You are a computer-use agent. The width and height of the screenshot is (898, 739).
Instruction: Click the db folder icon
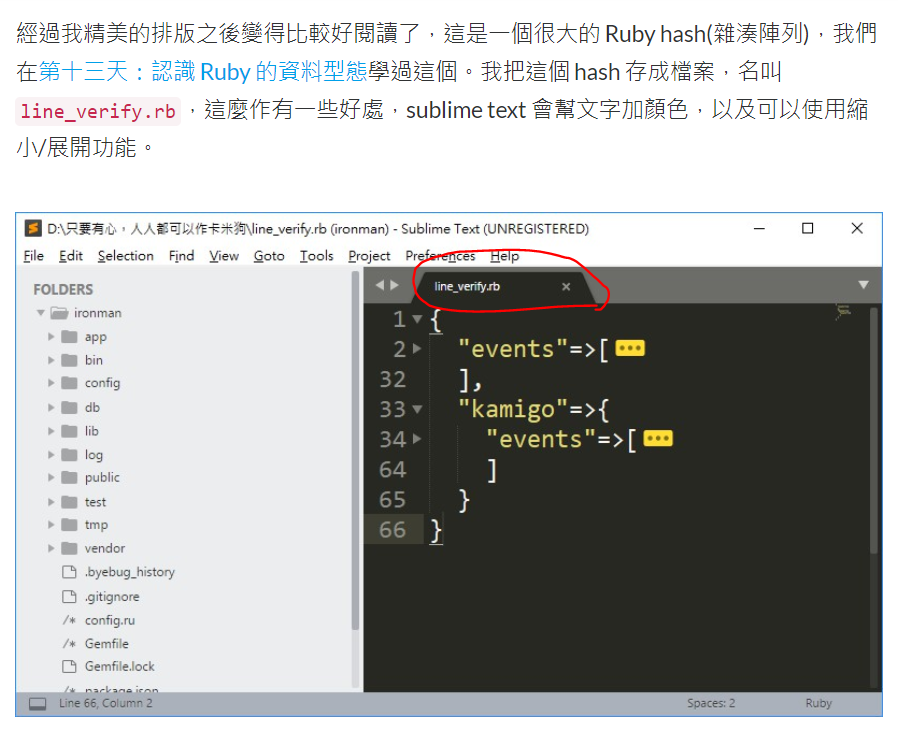tap(69, 407)
